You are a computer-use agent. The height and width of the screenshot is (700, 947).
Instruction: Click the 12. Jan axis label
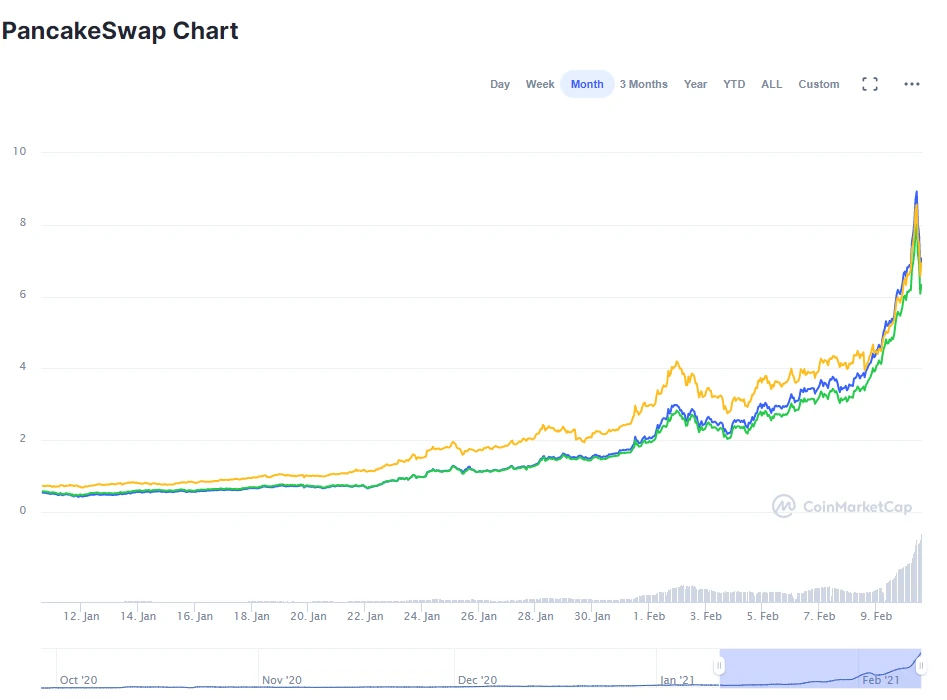[x=81, y=616]
